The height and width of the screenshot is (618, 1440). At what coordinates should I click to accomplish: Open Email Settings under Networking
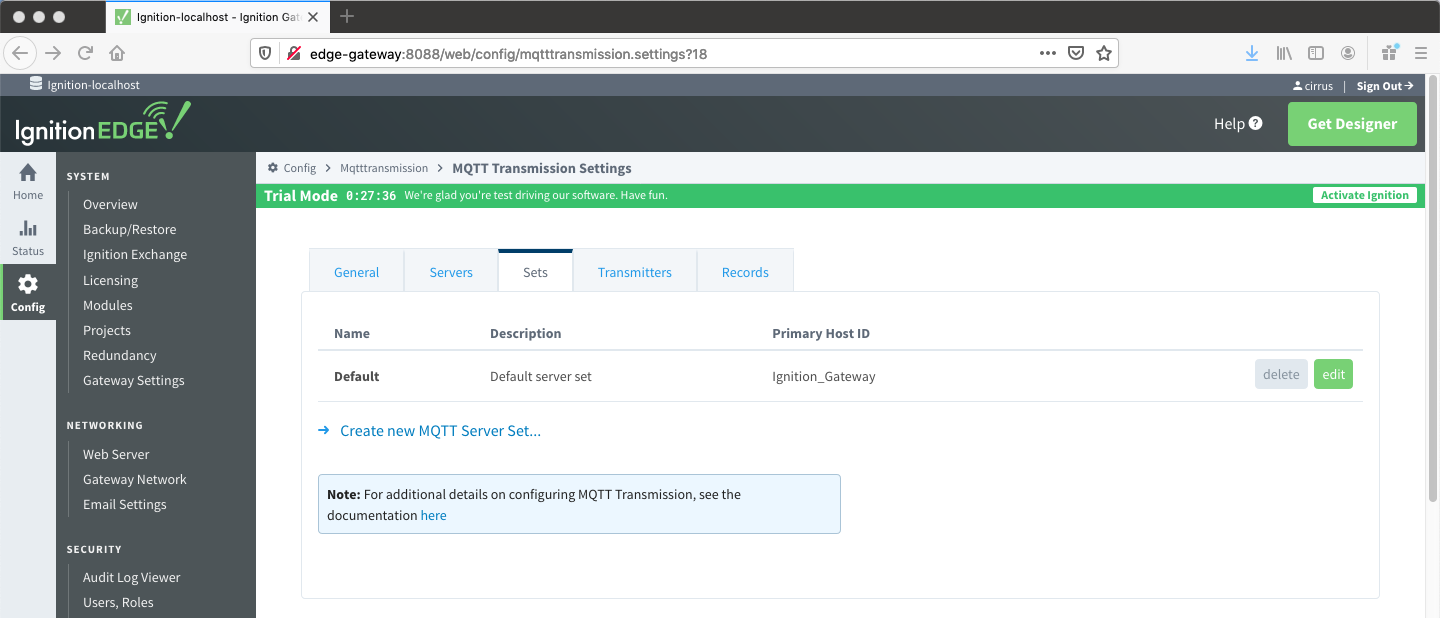pyautogui.click(x=125, y=504)
